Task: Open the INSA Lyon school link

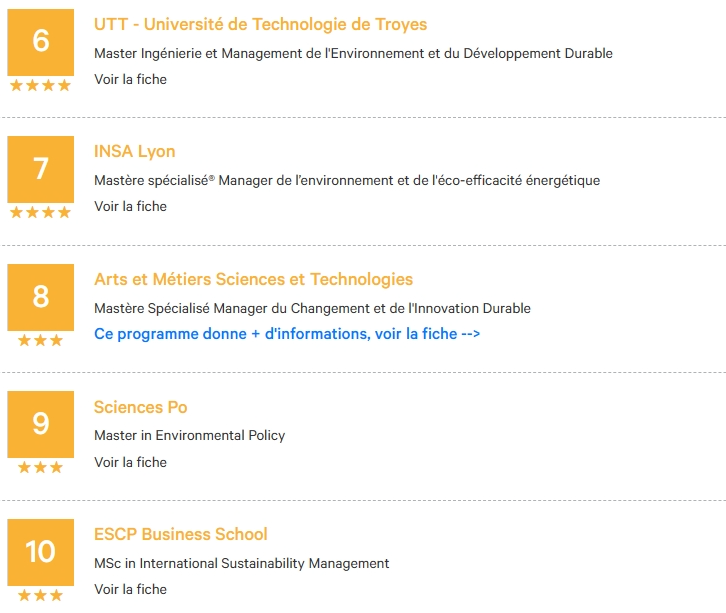Action: pos(135,151)
